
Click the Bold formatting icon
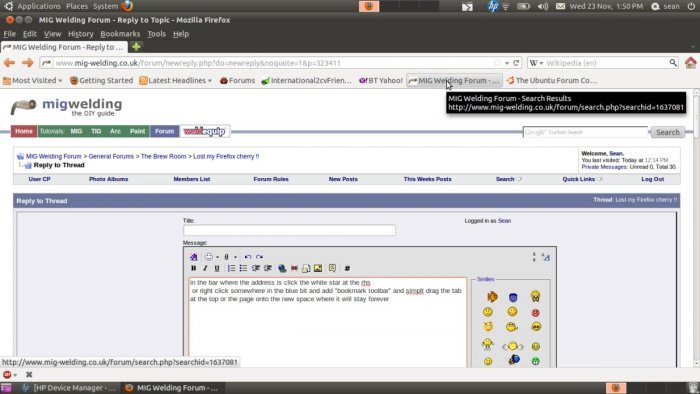pyautogui.click(x=193, y=268)
